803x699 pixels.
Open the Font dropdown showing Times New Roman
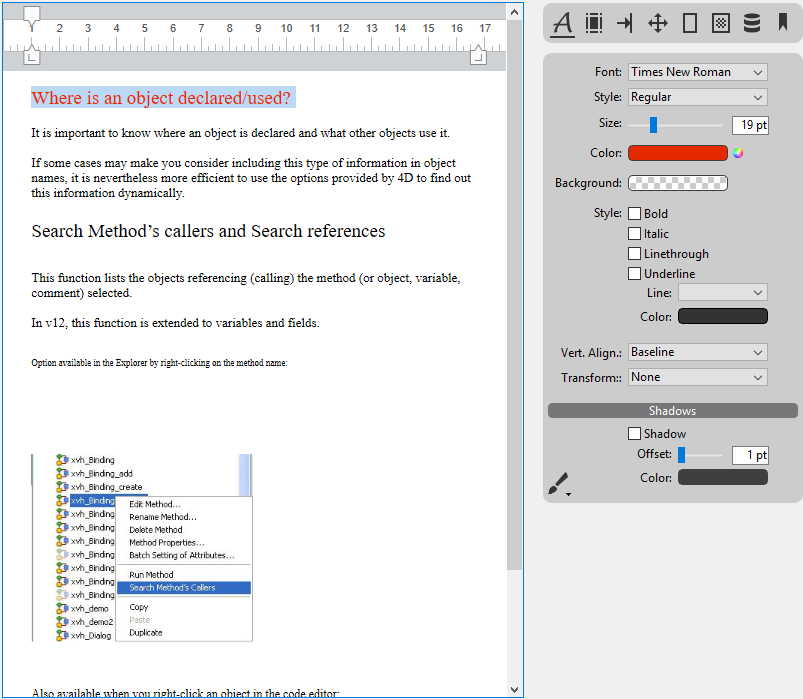point(697,72)
